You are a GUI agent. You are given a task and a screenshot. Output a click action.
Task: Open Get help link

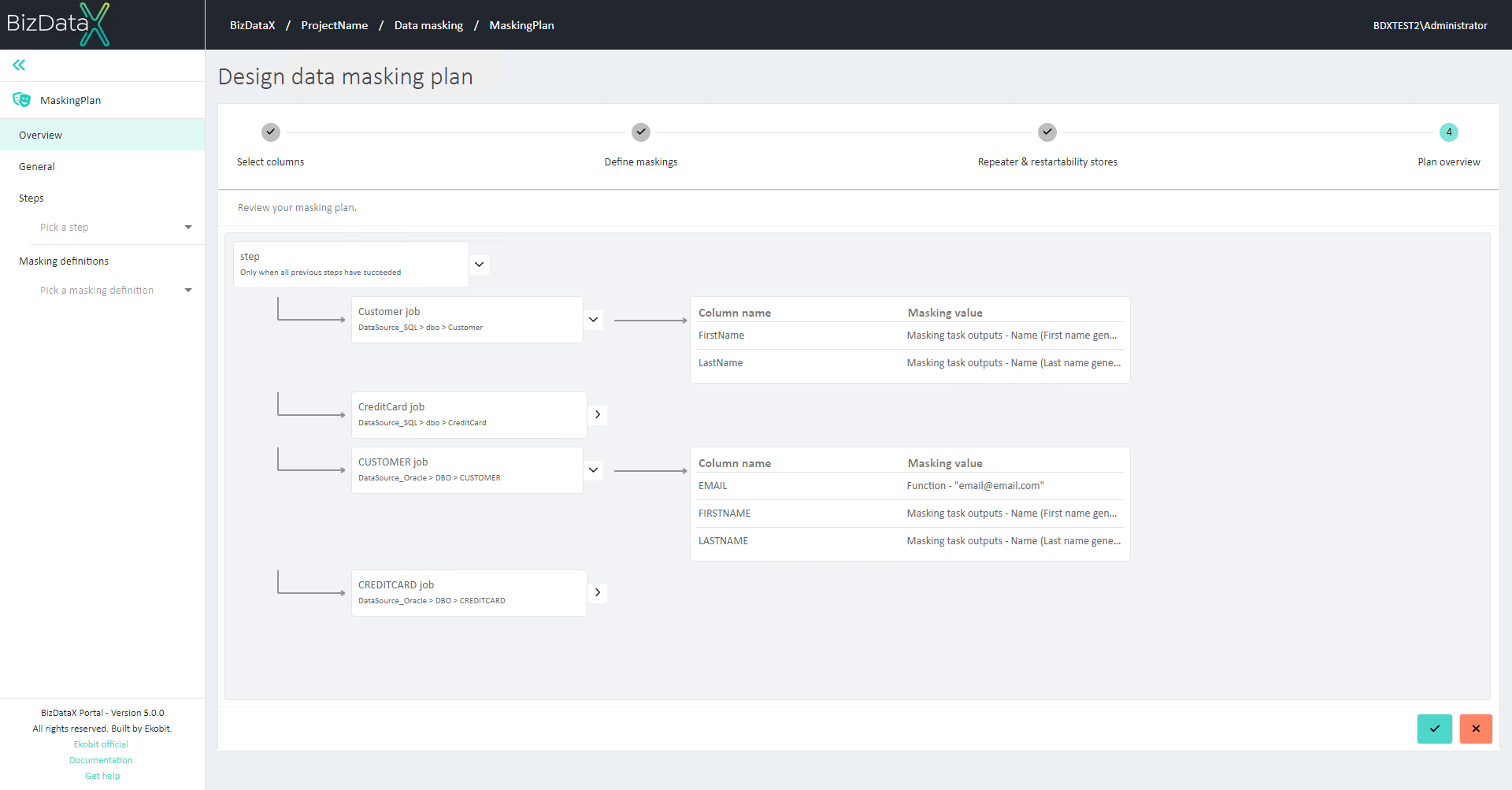(x=102, y=776)
